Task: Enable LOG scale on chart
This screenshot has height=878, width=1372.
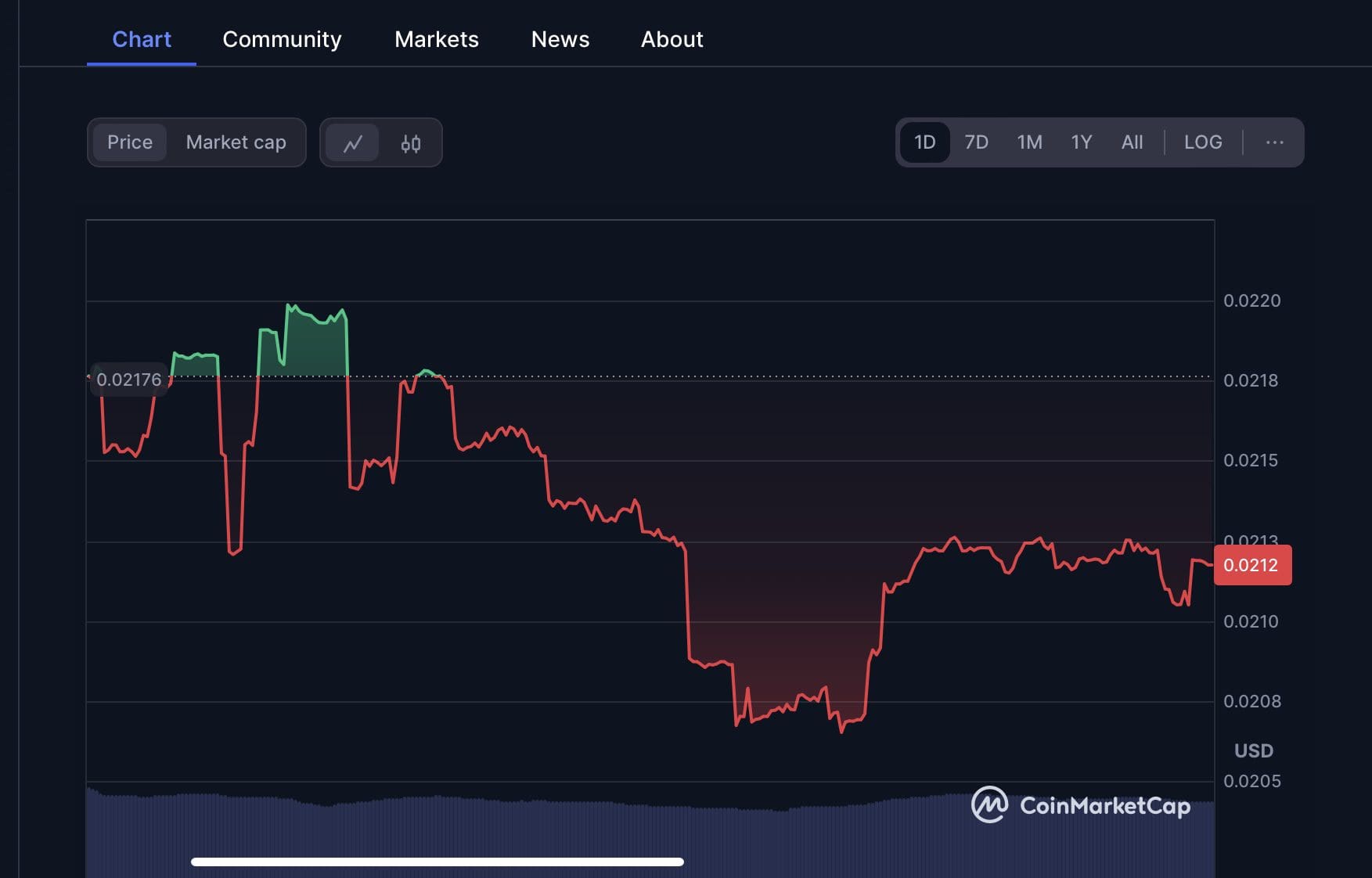Action: pos(1202,142)
